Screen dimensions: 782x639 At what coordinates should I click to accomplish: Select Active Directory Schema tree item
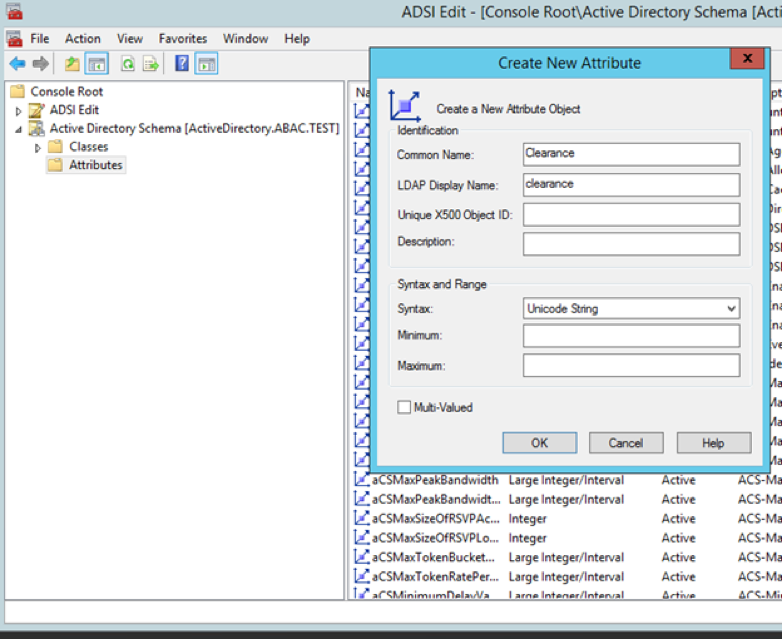click(x=194, y=129)
